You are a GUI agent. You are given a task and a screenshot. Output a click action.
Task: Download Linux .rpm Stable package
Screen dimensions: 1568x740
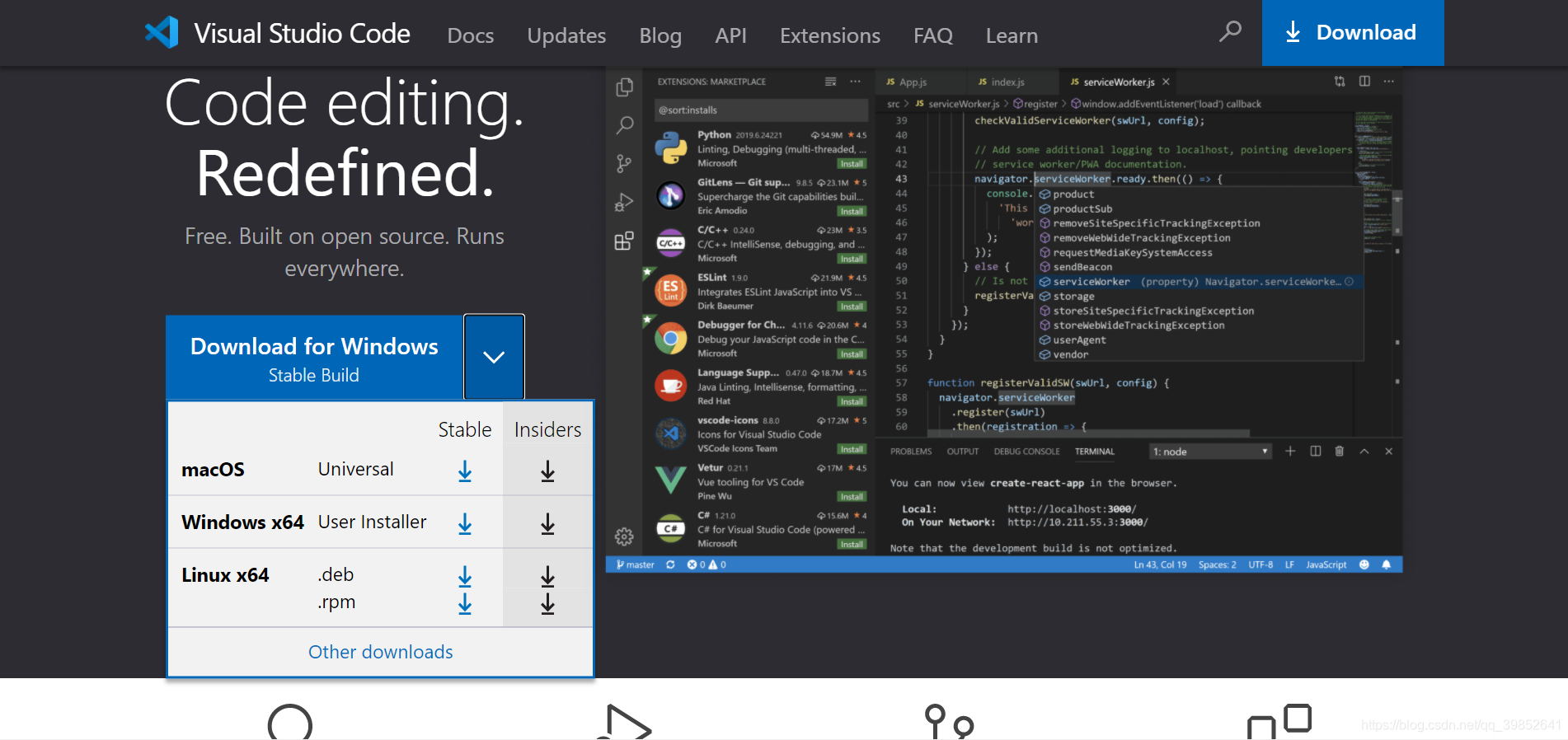pyautogui.click(x=465, y=603)
